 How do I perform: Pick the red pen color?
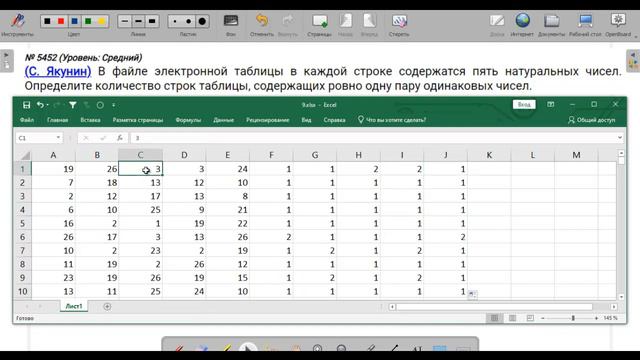(61, 21)
